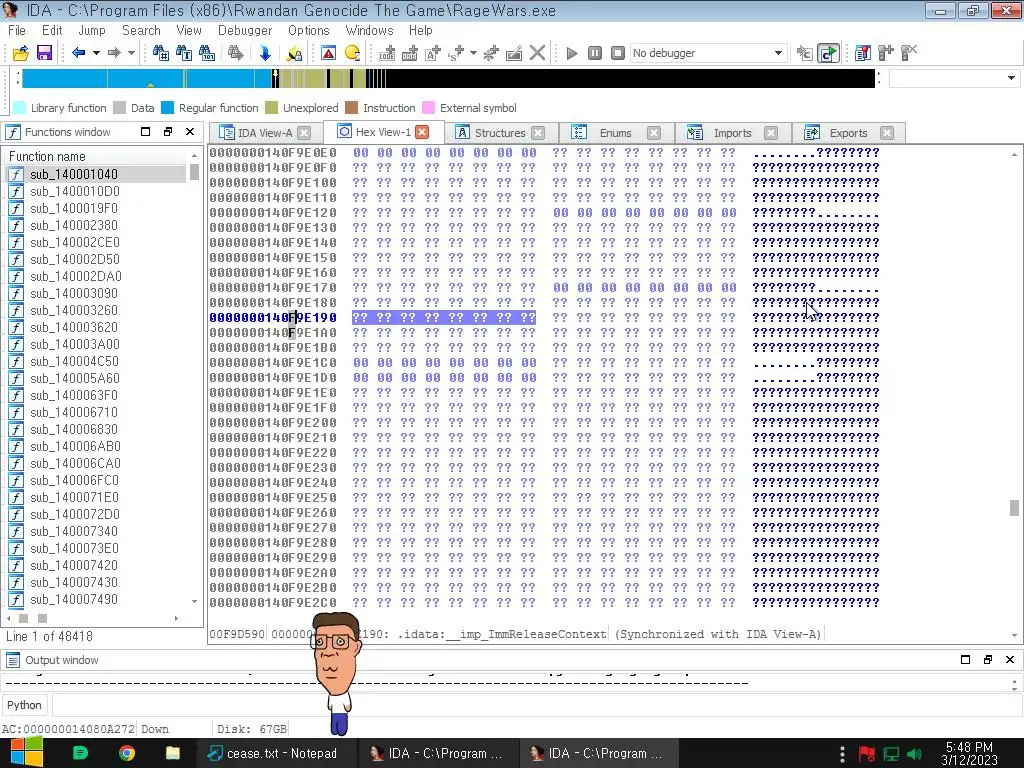Viewport: 1024px width, 768px height.
Task: Open the Jump menu
Action: tap(91, 31)
